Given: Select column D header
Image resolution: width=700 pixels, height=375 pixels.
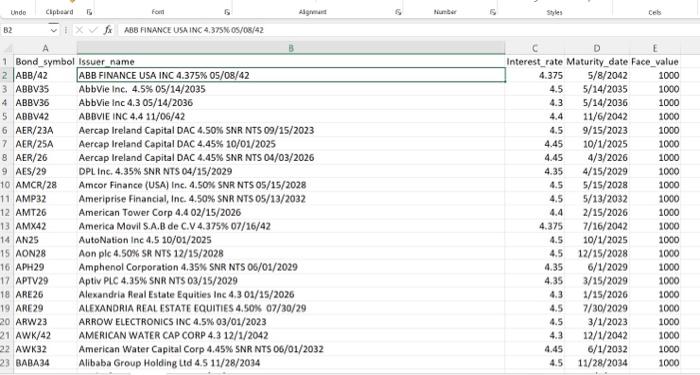Looking at the screenshot, I should 597,48.
